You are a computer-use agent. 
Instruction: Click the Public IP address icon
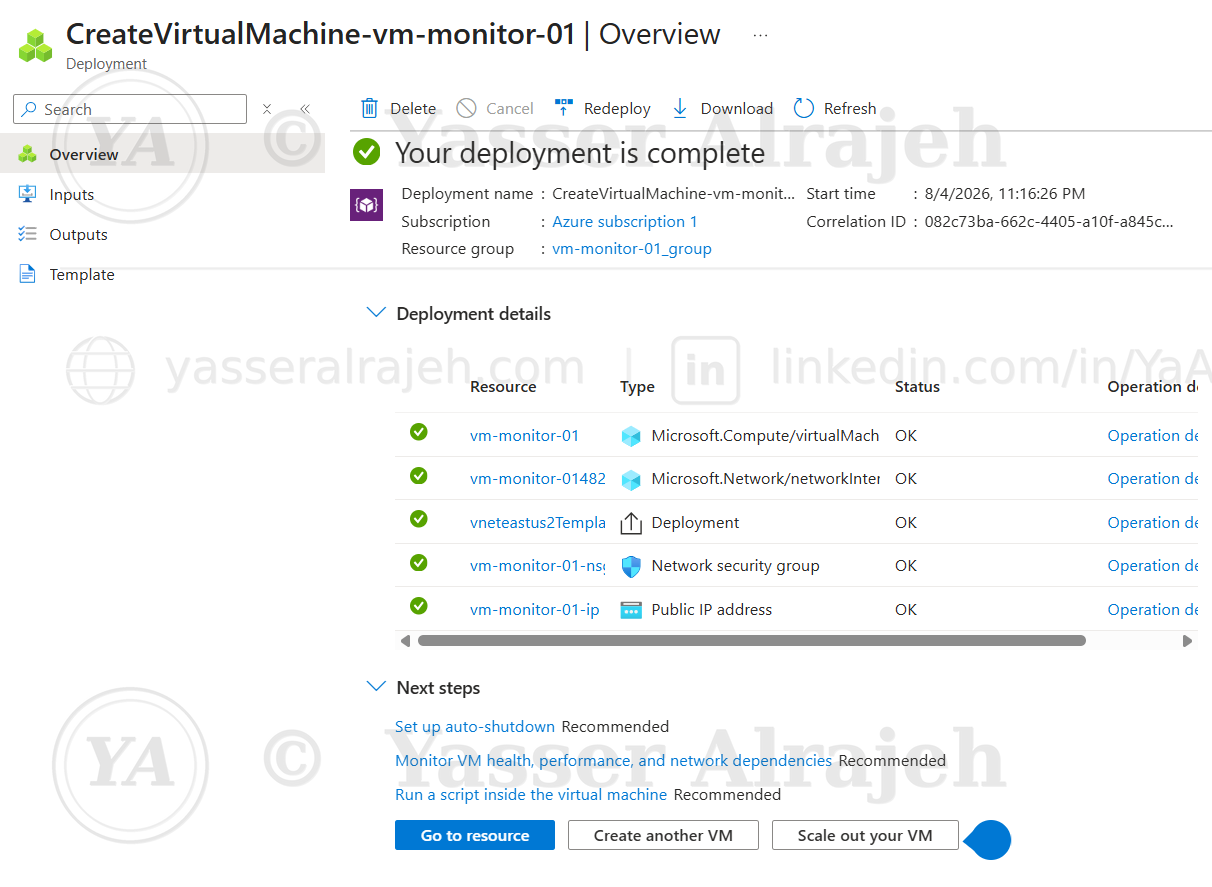631,610
